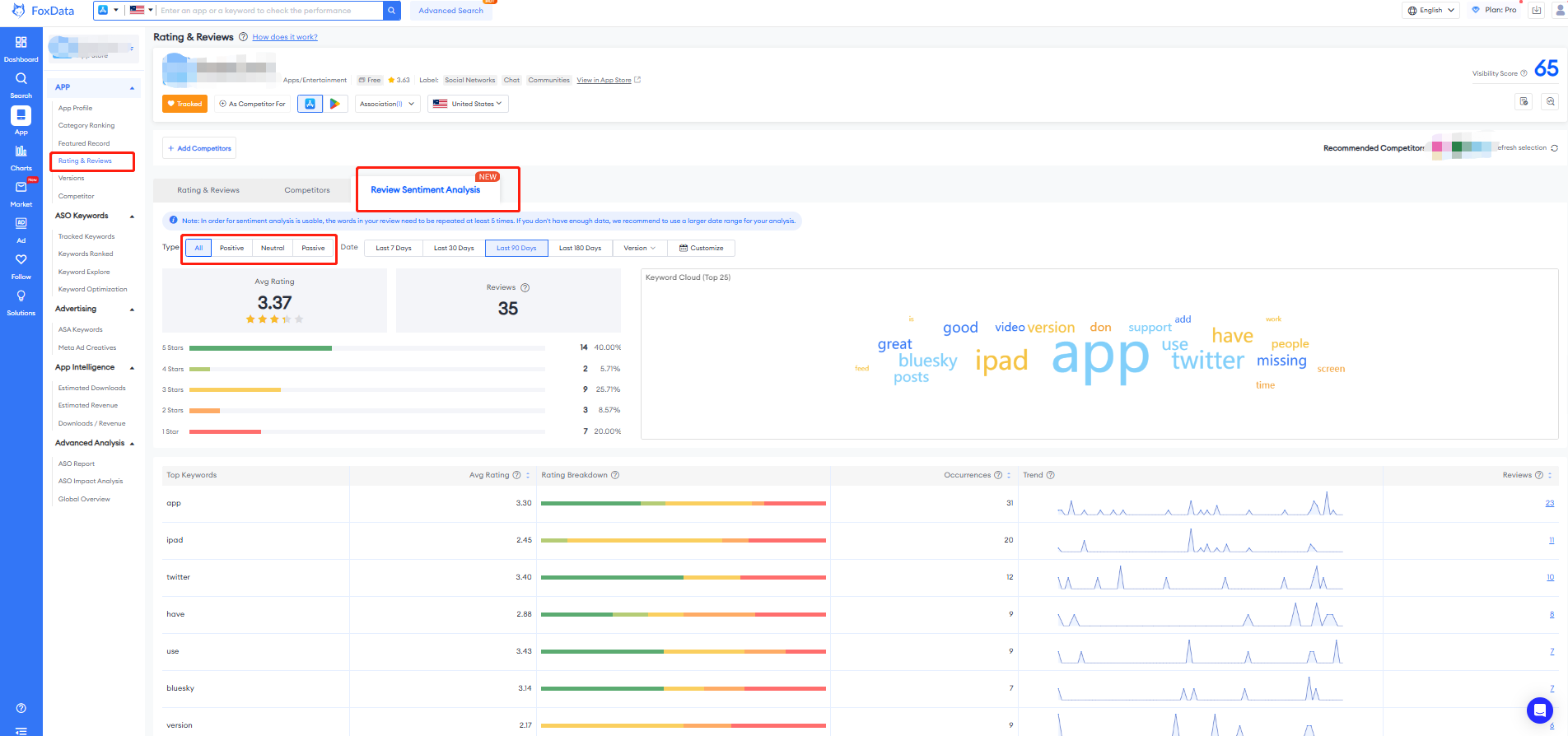Open the Follow heart icon
This screenshot has height=736, width=1568.
(x=21, y=259)
